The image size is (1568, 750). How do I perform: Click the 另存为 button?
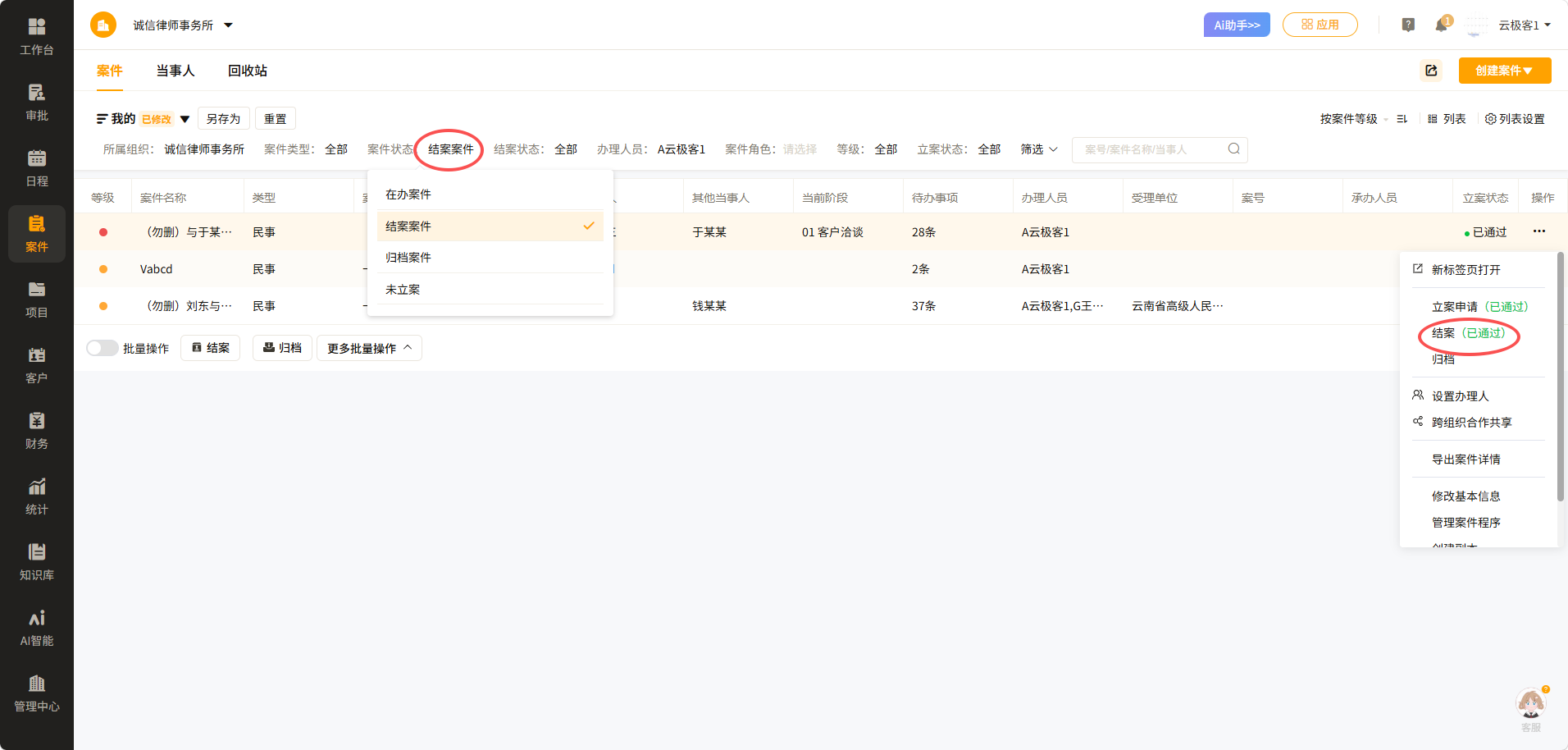[223, 119]
